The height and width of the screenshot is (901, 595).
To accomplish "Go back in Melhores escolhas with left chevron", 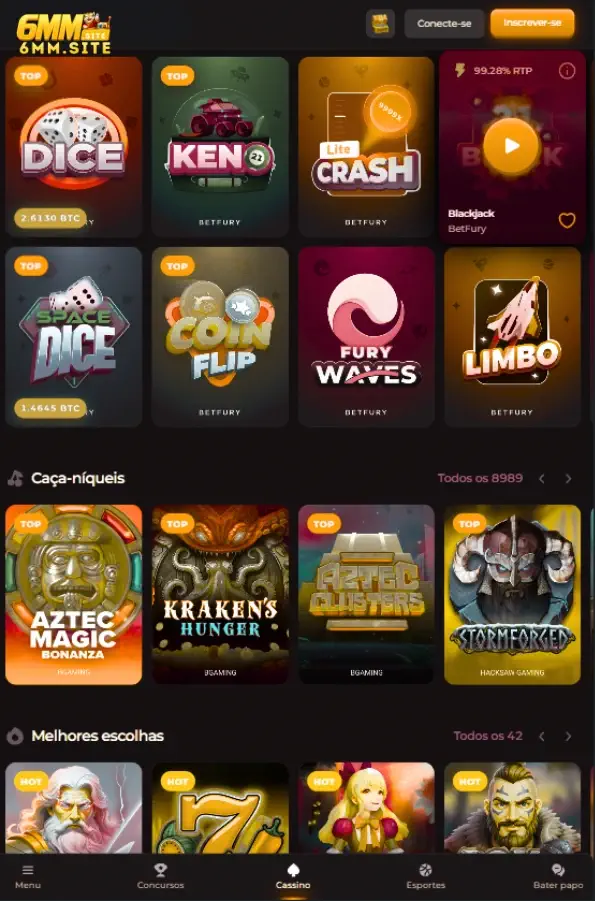I will click(x=542, y=736).
